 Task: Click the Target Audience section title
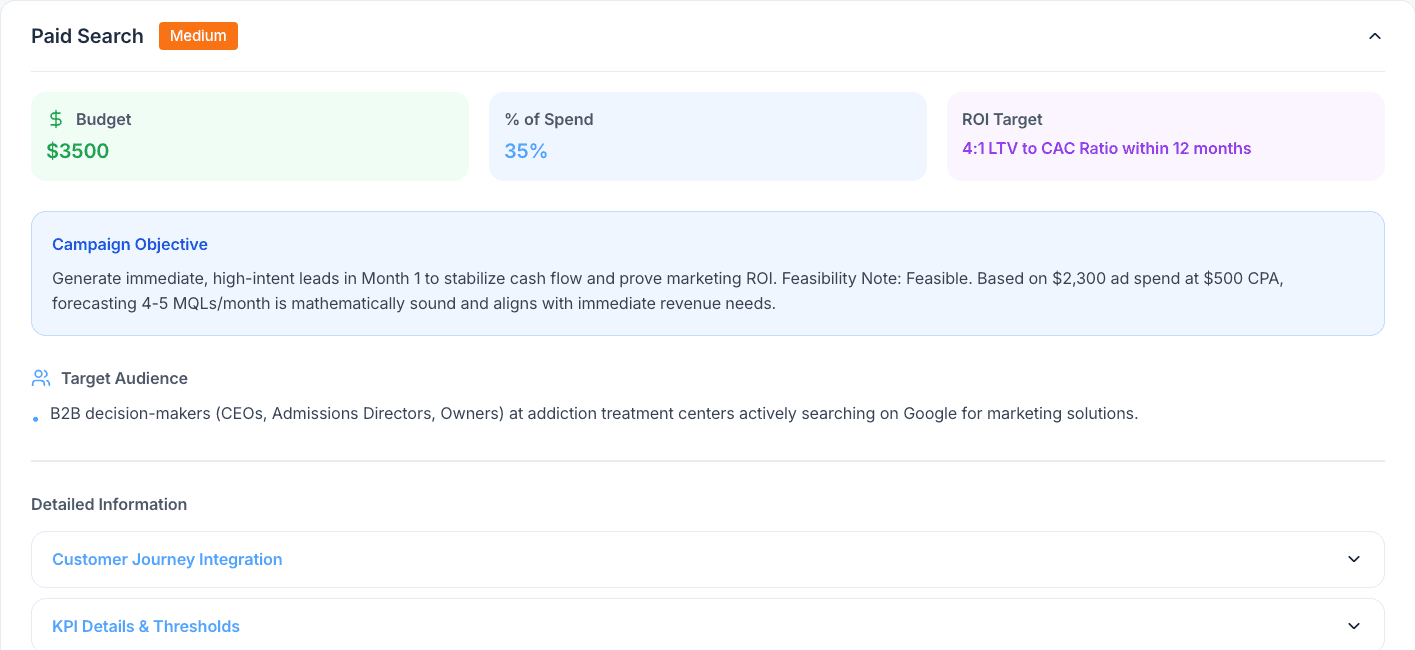tap(123, 378)
